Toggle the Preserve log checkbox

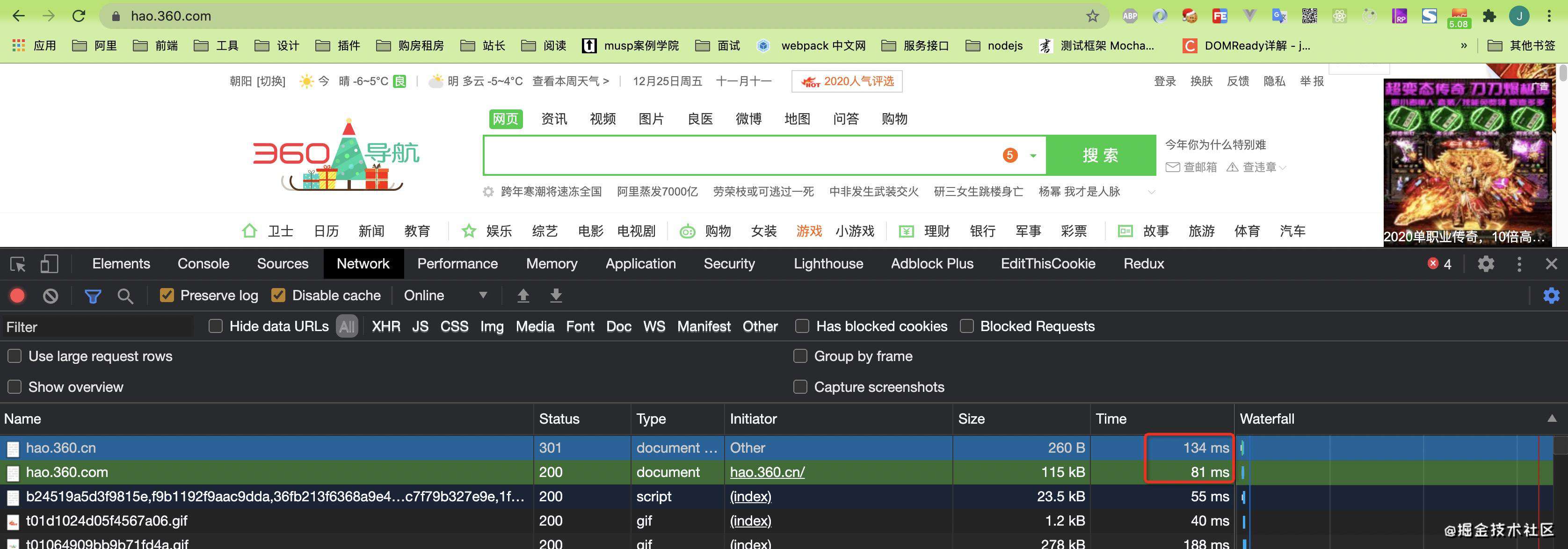[x=166, y=295]
